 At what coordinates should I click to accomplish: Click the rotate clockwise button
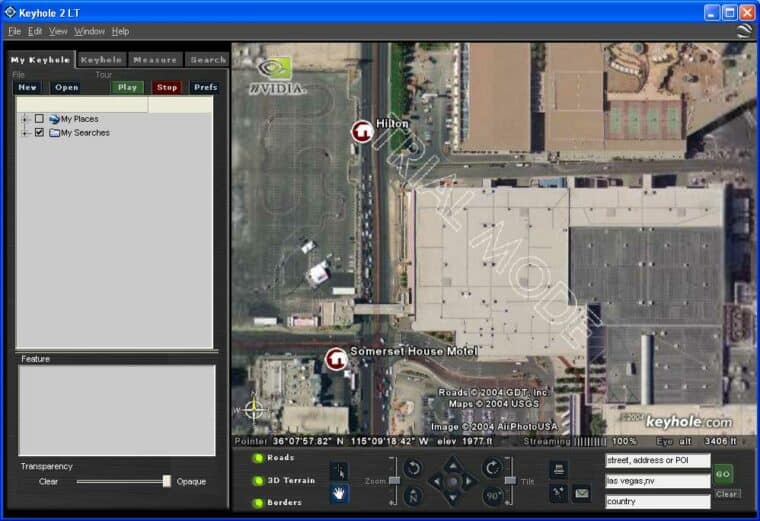(x=492, y=468)
